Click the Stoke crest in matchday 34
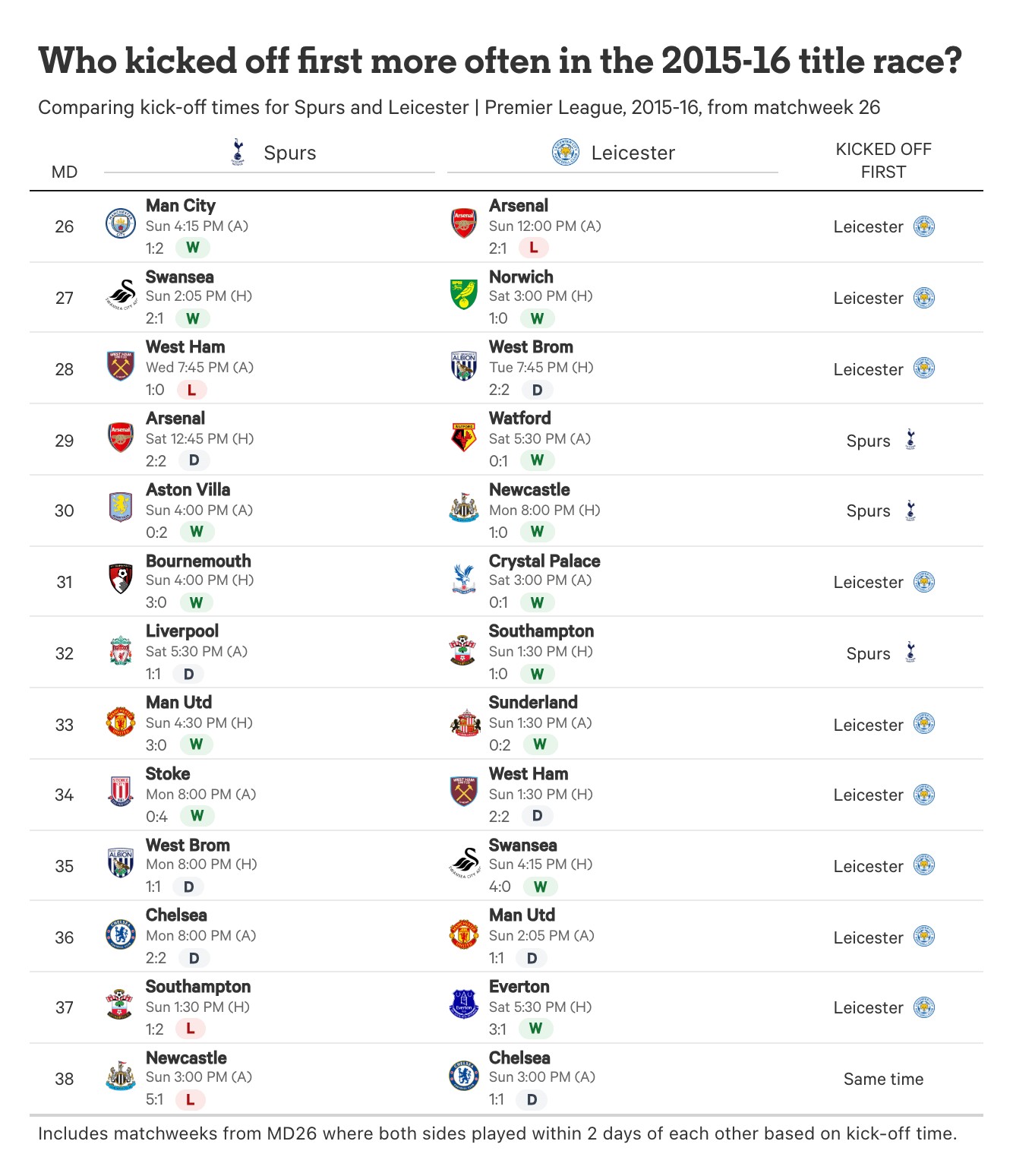This screenshot has width=1013, height=1176. coord(121,792)
